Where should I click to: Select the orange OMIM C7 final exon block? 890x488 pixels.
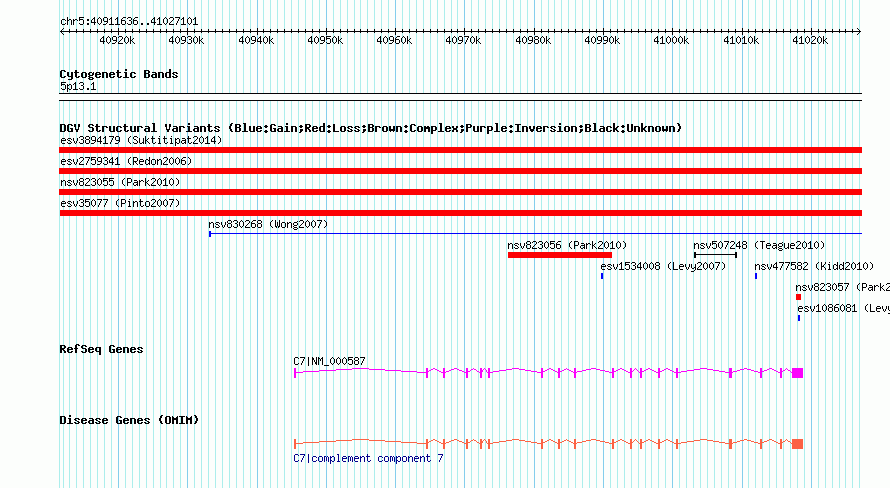(797, 444)
